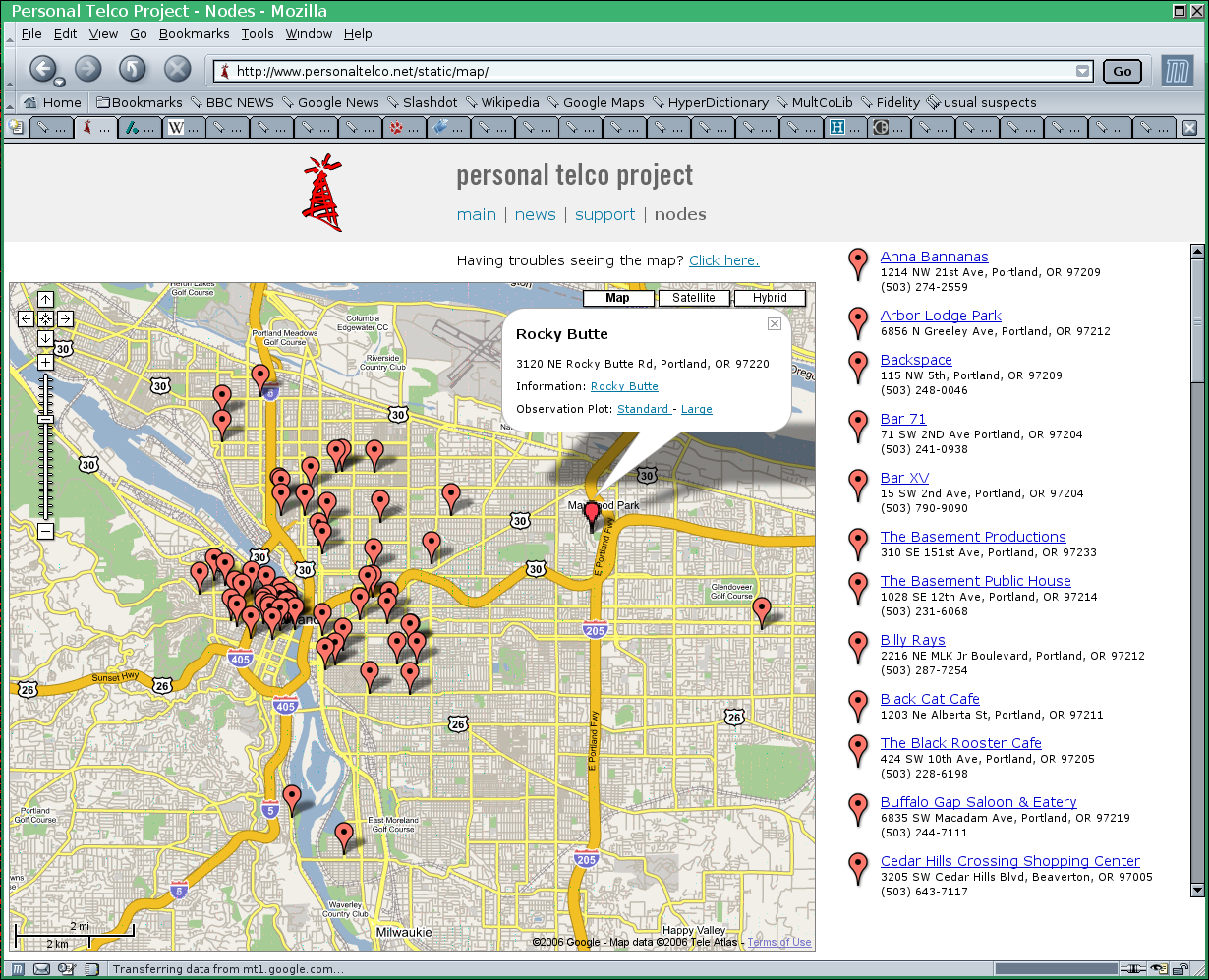
Task: Click the Mozilla throbber logo icon
Action: coord(1177,71)
